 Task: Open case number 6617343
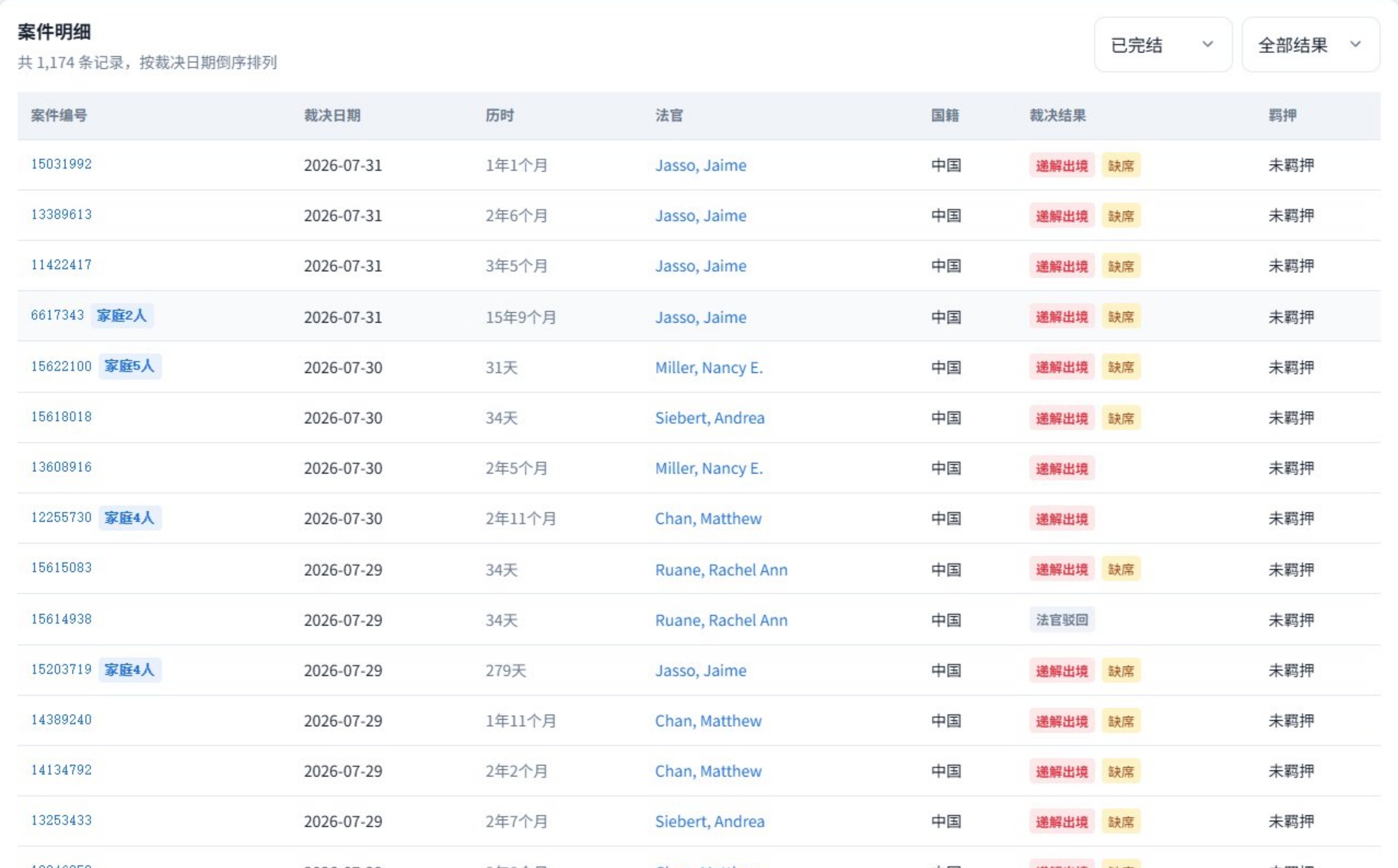pyautogui.click(x=57, y=315)
